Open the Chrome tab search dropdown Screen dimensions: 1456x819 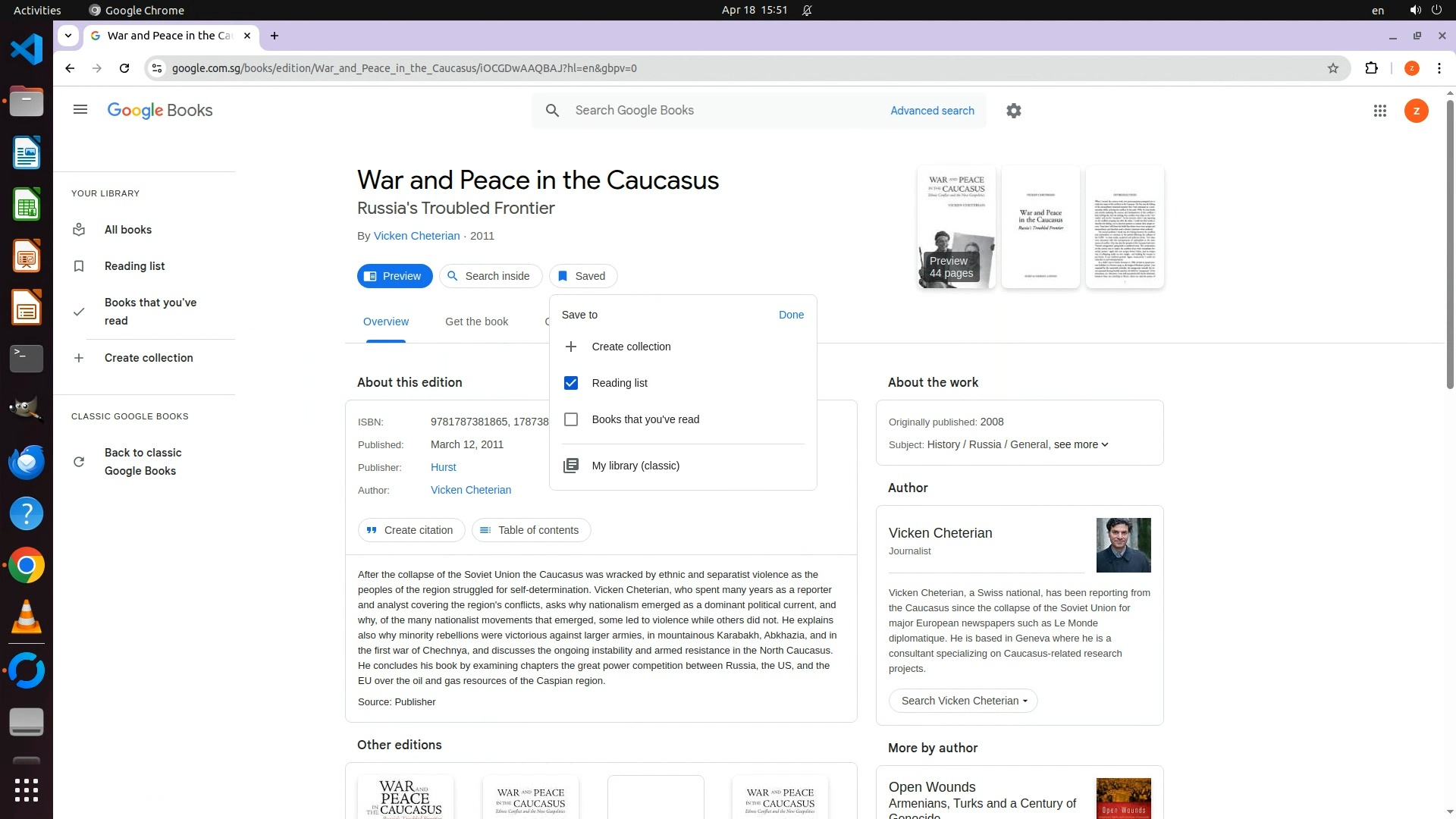68,36
